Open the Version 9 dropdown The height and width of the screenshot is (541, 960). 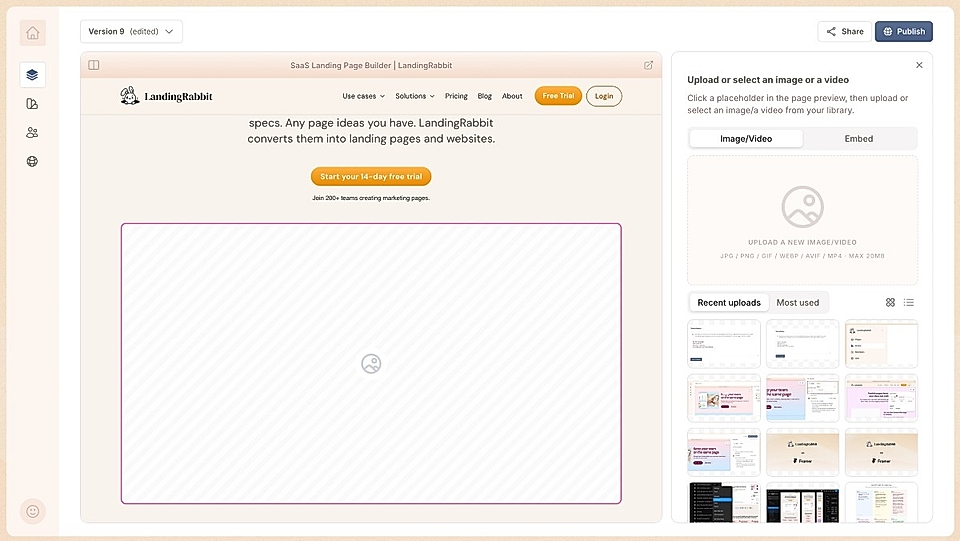coord(131,32)
